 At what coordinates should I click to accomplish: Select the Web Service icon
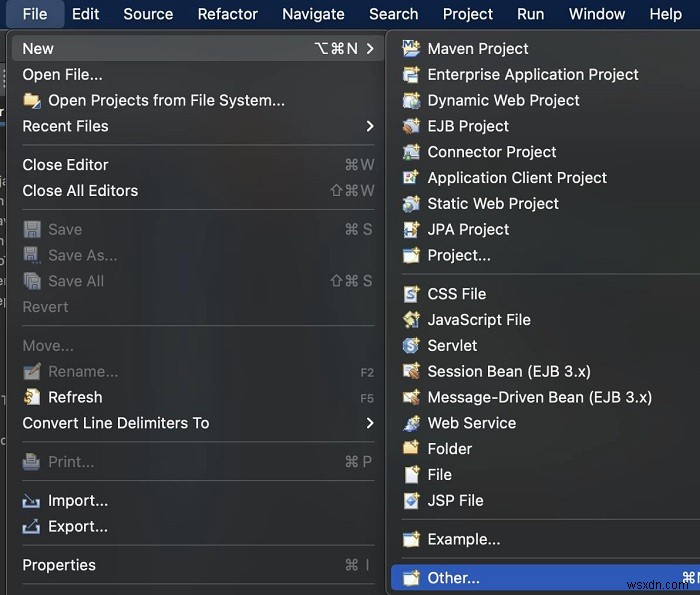coord(411,423)
